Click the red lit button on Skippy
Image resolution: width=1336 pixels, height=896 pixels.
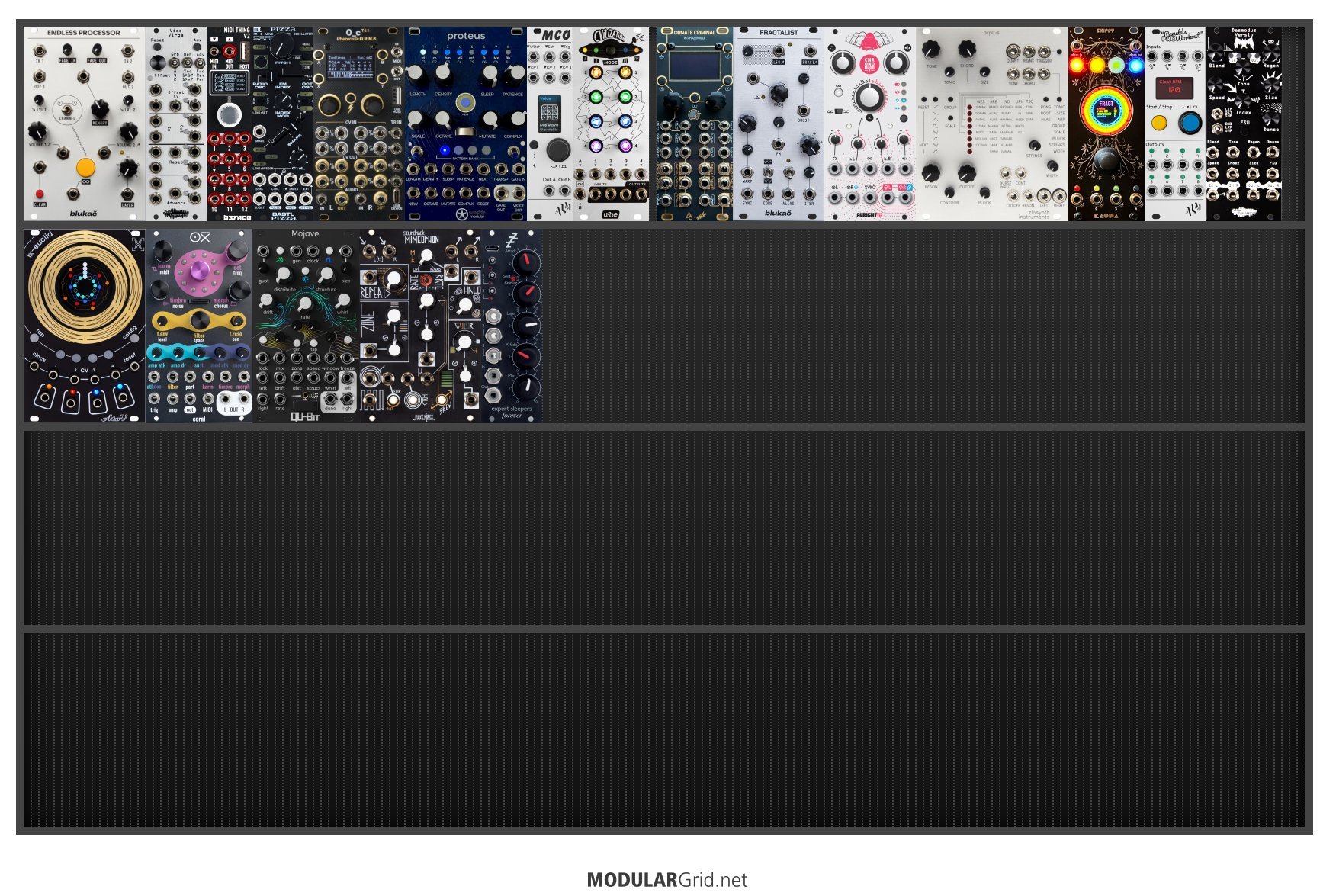tap(1077, 65)
